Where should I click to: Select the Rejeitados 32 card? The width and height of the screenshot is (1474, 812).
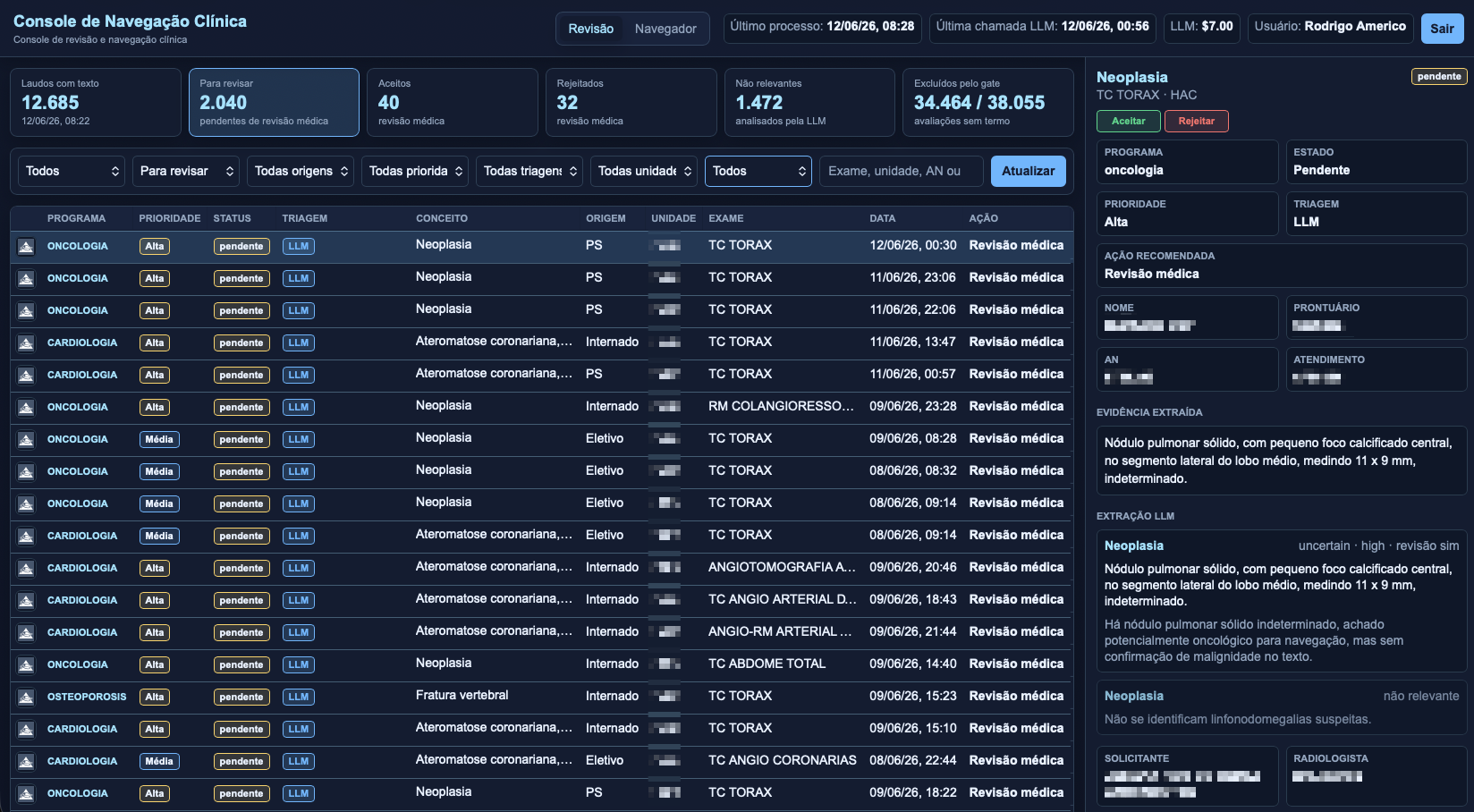point(631,102)
